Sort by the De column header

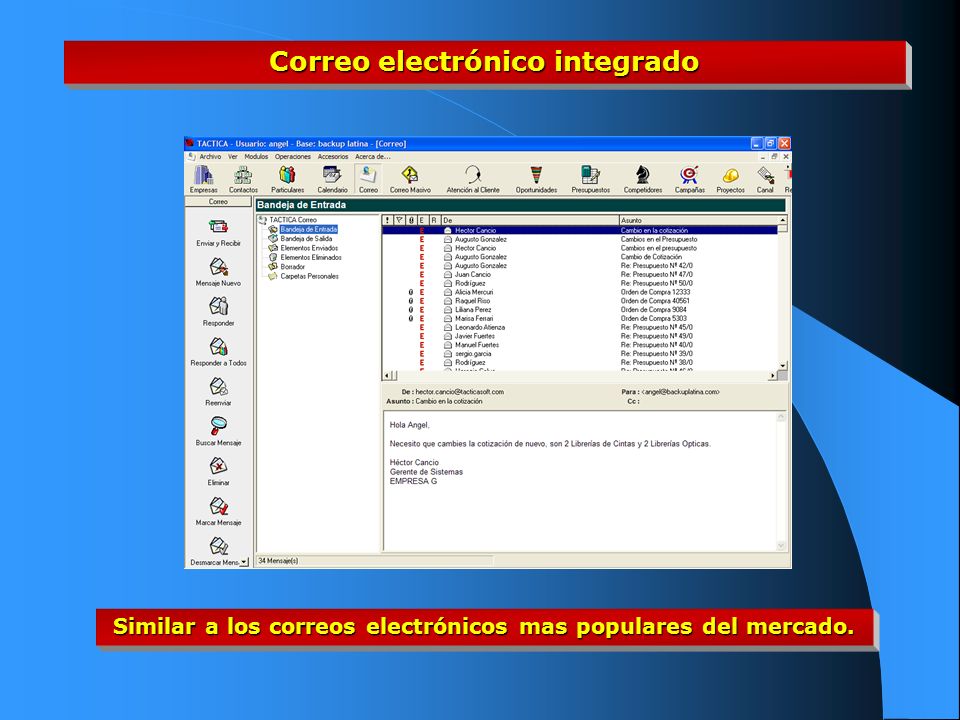click(x=530, y=220)
